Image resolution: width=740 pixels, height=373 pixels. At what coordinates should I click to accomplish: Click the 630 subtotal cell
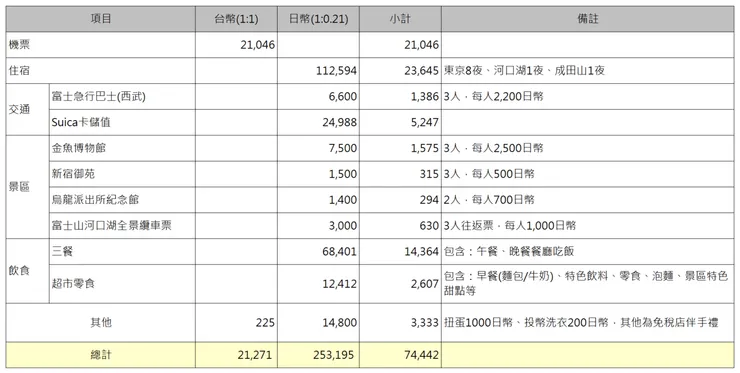[400, 226]
